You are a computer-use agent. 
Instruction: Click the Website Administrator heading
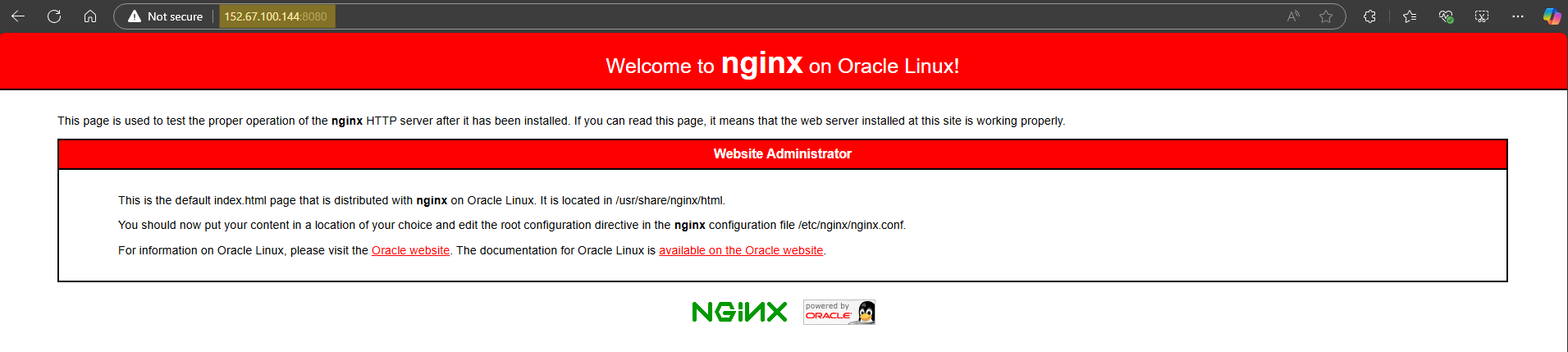783,154
